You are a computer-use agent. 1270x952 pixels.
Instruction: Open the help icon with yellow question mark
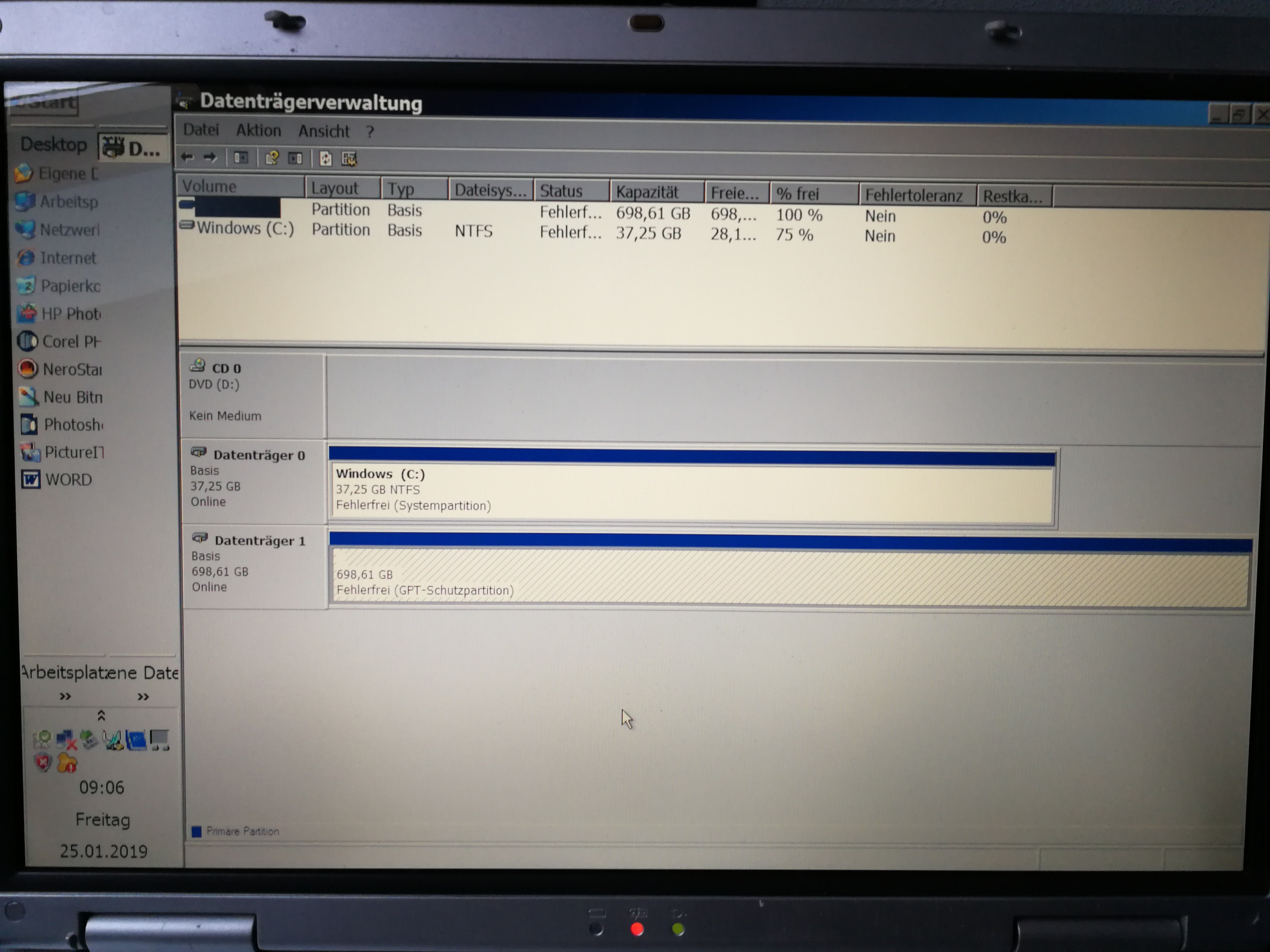pos(272,158)
